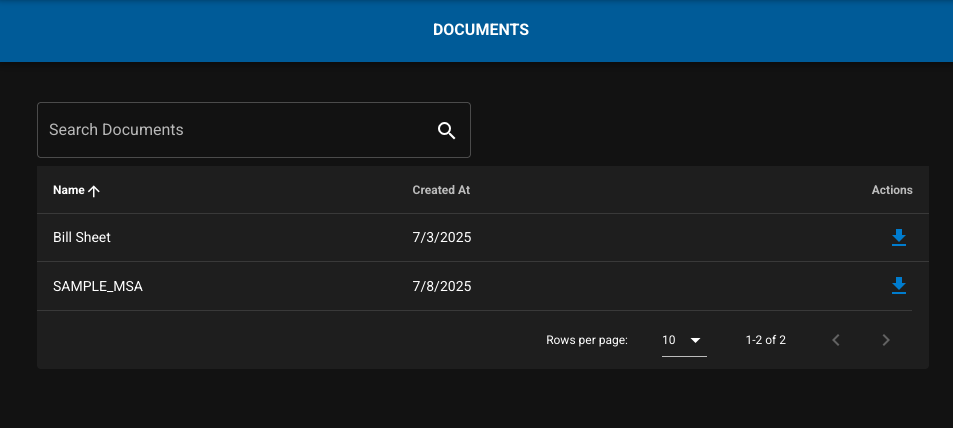Select the SAMPLE_MSA name cell

pyautogui.click(x=98, y=286)
